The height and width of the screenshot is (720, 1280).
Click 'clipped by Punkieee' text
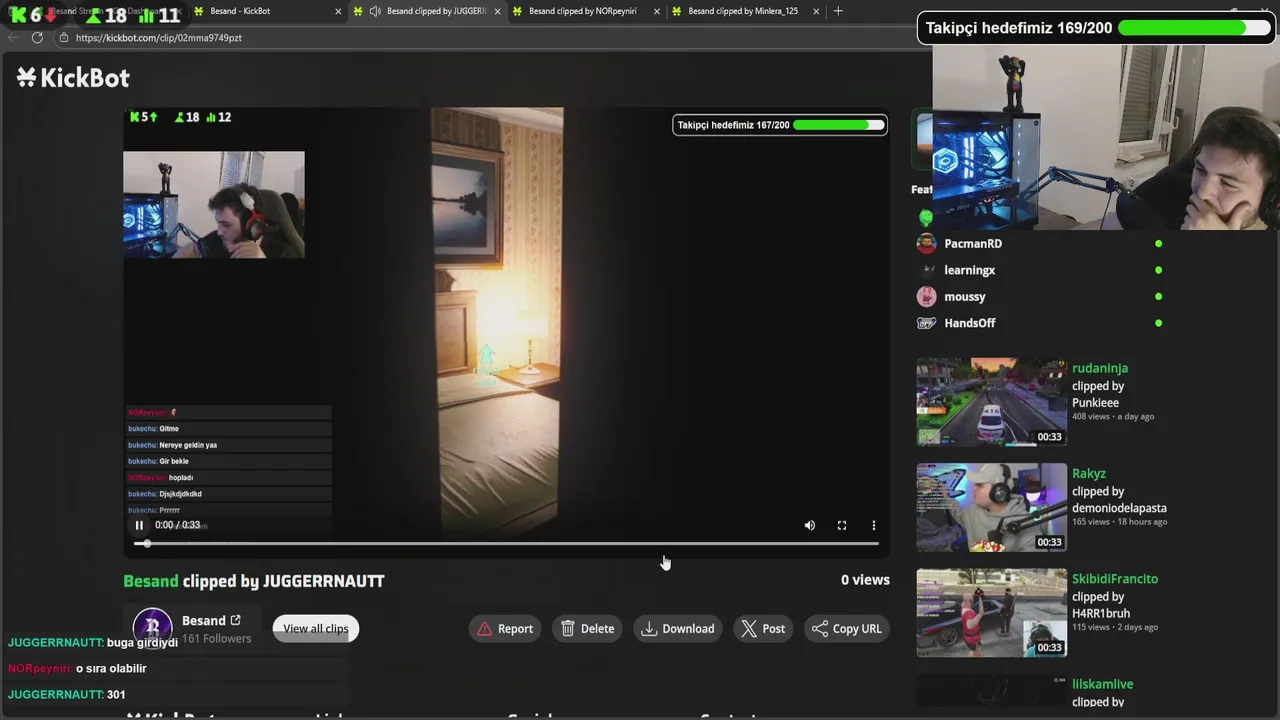[x=1098, y=394]
